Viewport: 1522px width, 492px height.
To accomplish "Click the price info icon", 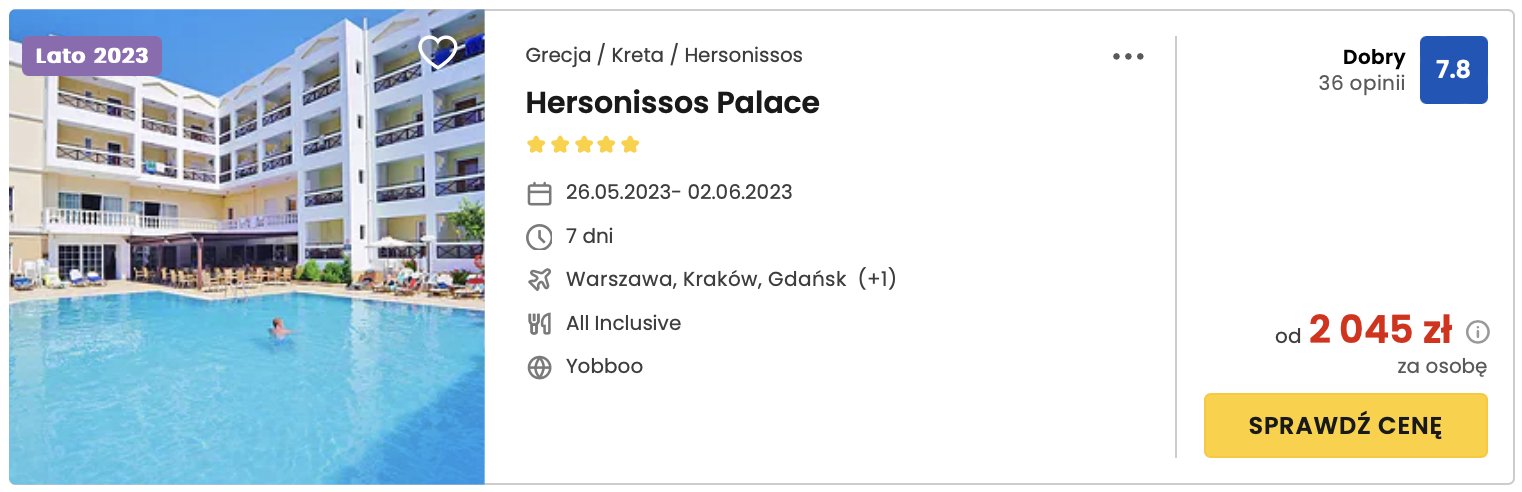I will pyautogui.click(x=1477, y=332).
